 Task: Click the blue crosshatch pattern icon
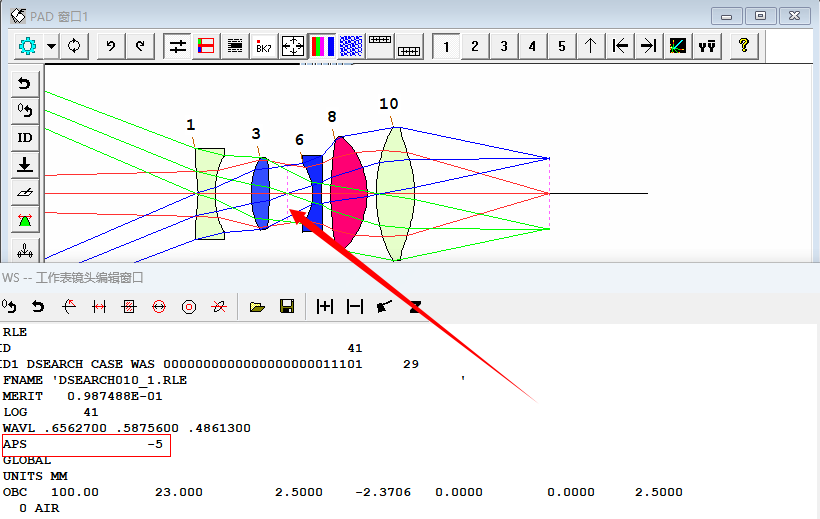click(x=351, y=46)
